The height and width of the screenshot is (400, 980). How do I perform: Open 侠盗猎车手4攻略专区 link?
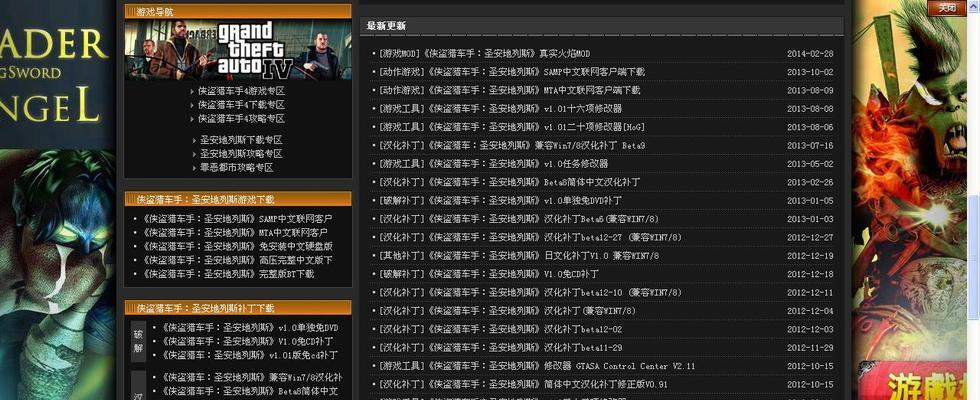241,118
